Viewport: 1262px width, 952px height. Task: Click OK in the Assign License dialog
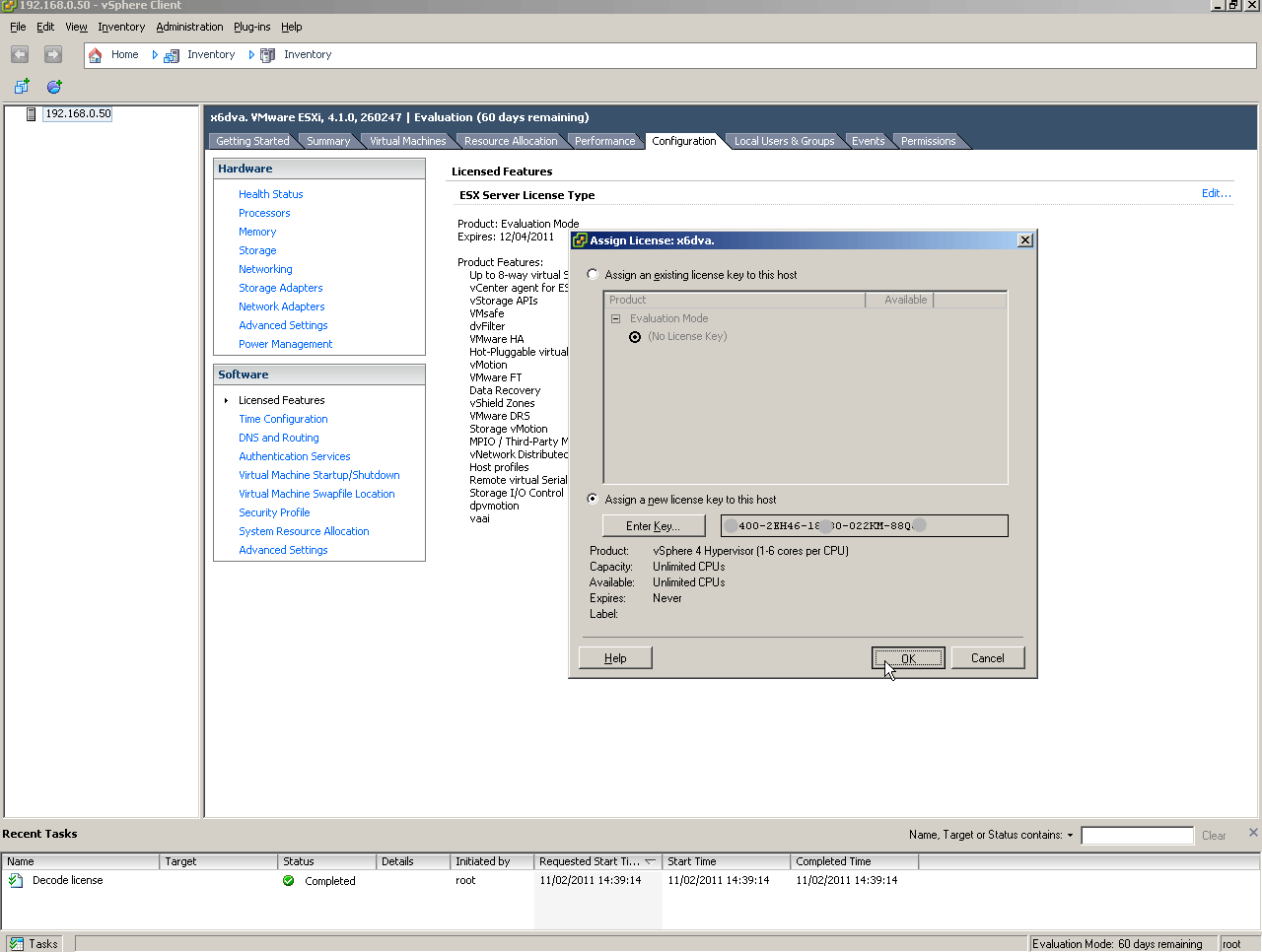(908, 658)
